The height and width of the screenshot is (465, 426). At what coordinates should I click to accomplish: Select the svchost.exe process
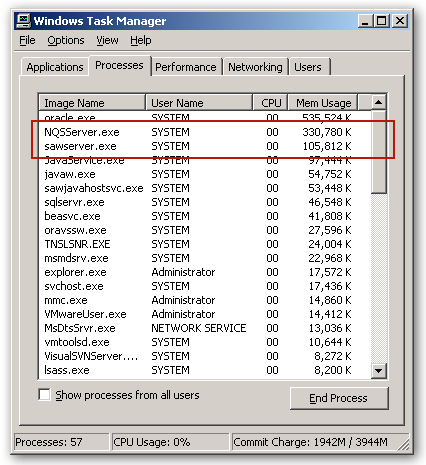[x=204, y=286]
